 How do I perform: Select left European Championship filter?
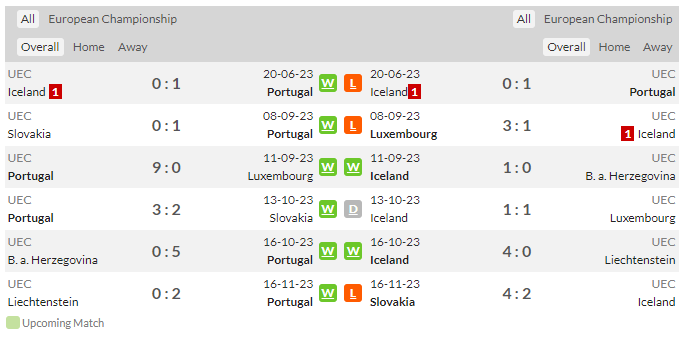click(112, 19)
